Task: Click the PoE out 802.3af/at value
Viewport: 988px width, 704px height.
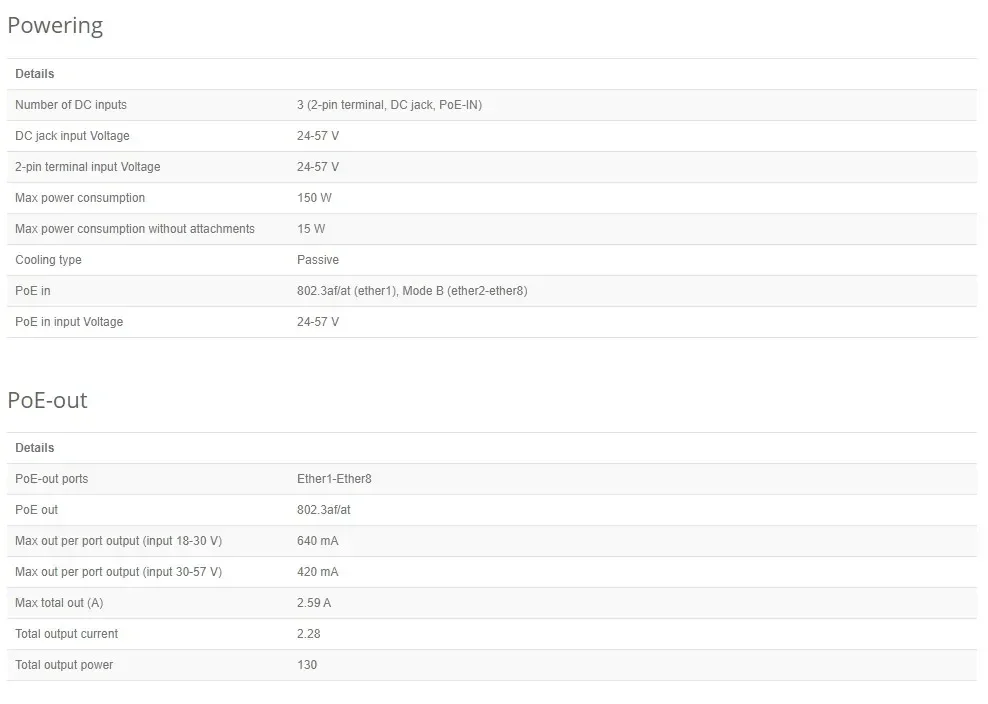Action: pos(324,509)
